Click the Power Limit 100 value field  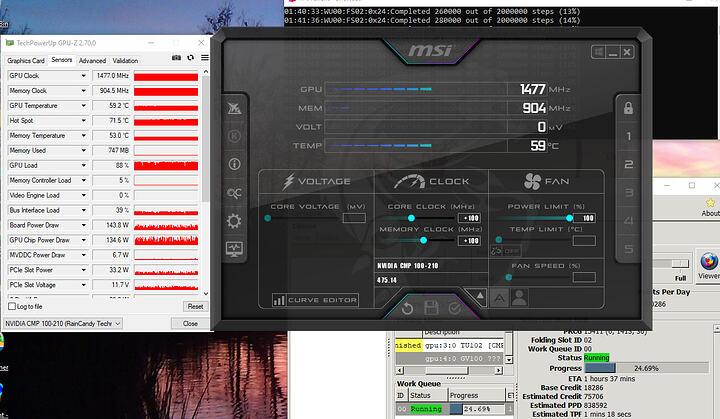(584, 218)
